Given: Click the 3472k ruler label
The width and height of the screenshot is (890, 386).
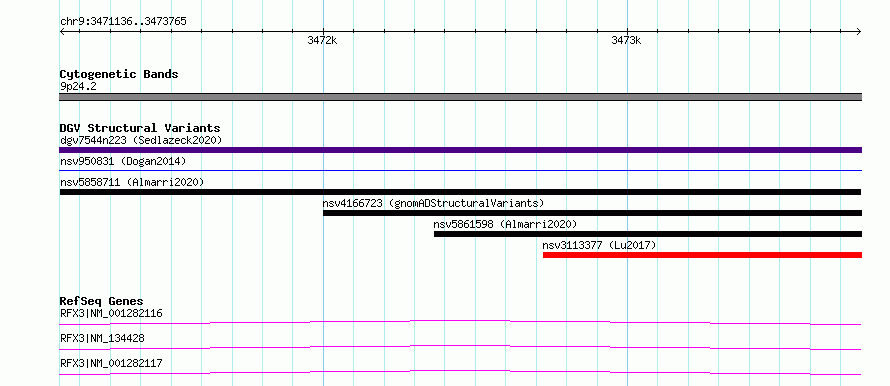Looking at the screenshot, I should click(x=322, y=40).
